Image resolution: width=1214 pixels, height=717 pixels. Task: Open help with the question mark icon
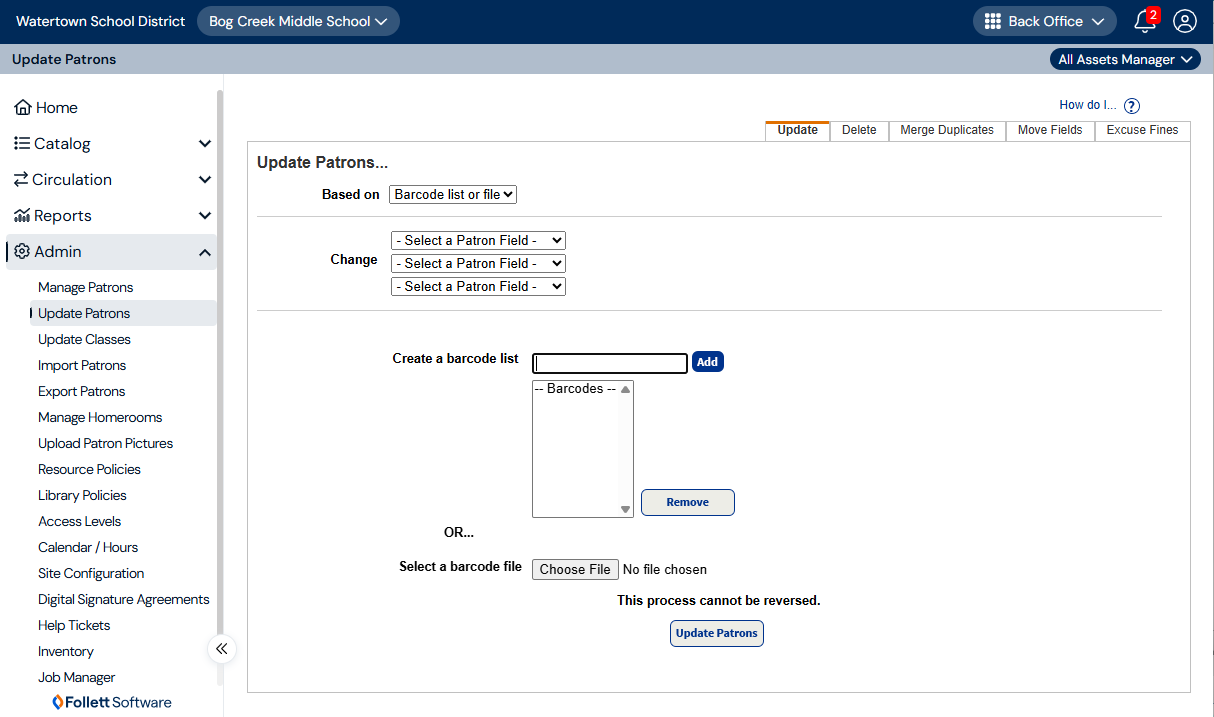coord(1131,105)
